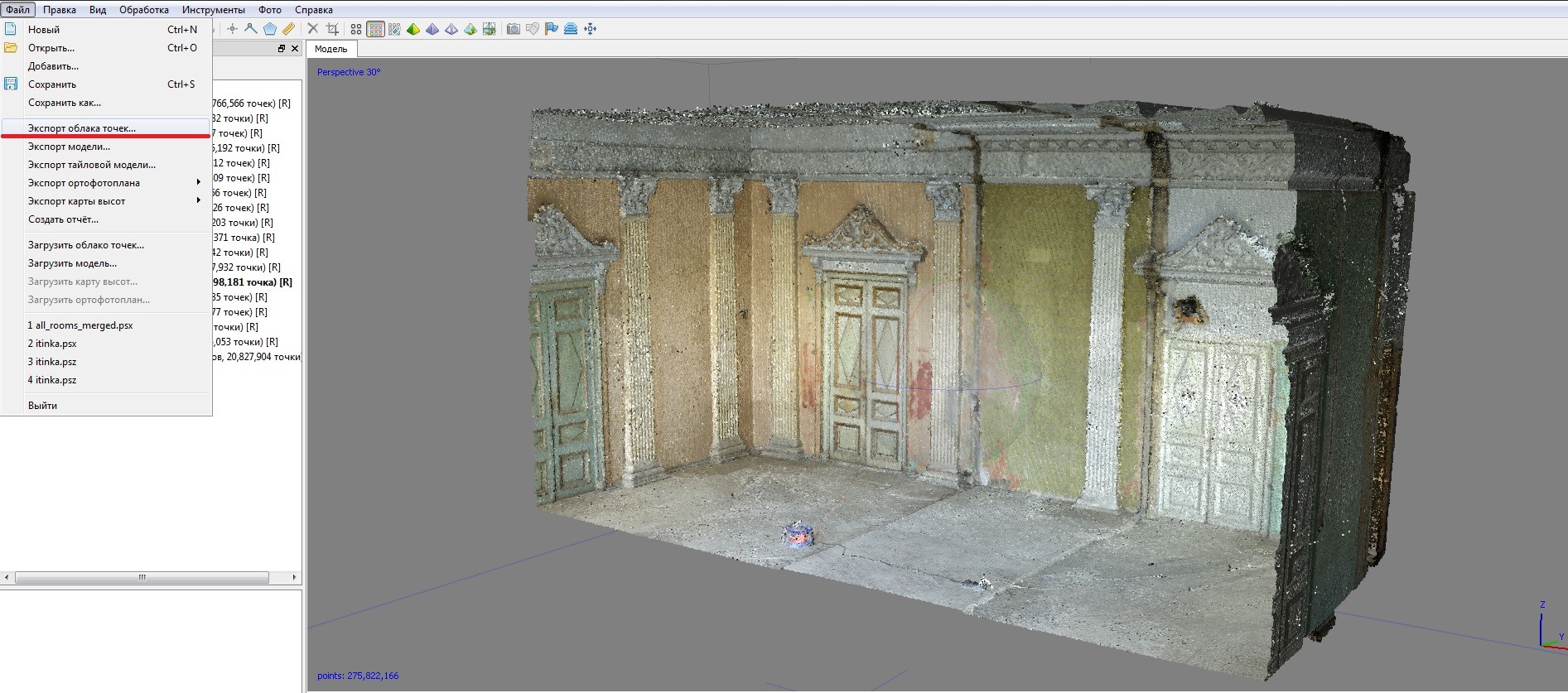Choose Выйти to quit application
This screenshot has height=693, width=1568.
[106, 406]
